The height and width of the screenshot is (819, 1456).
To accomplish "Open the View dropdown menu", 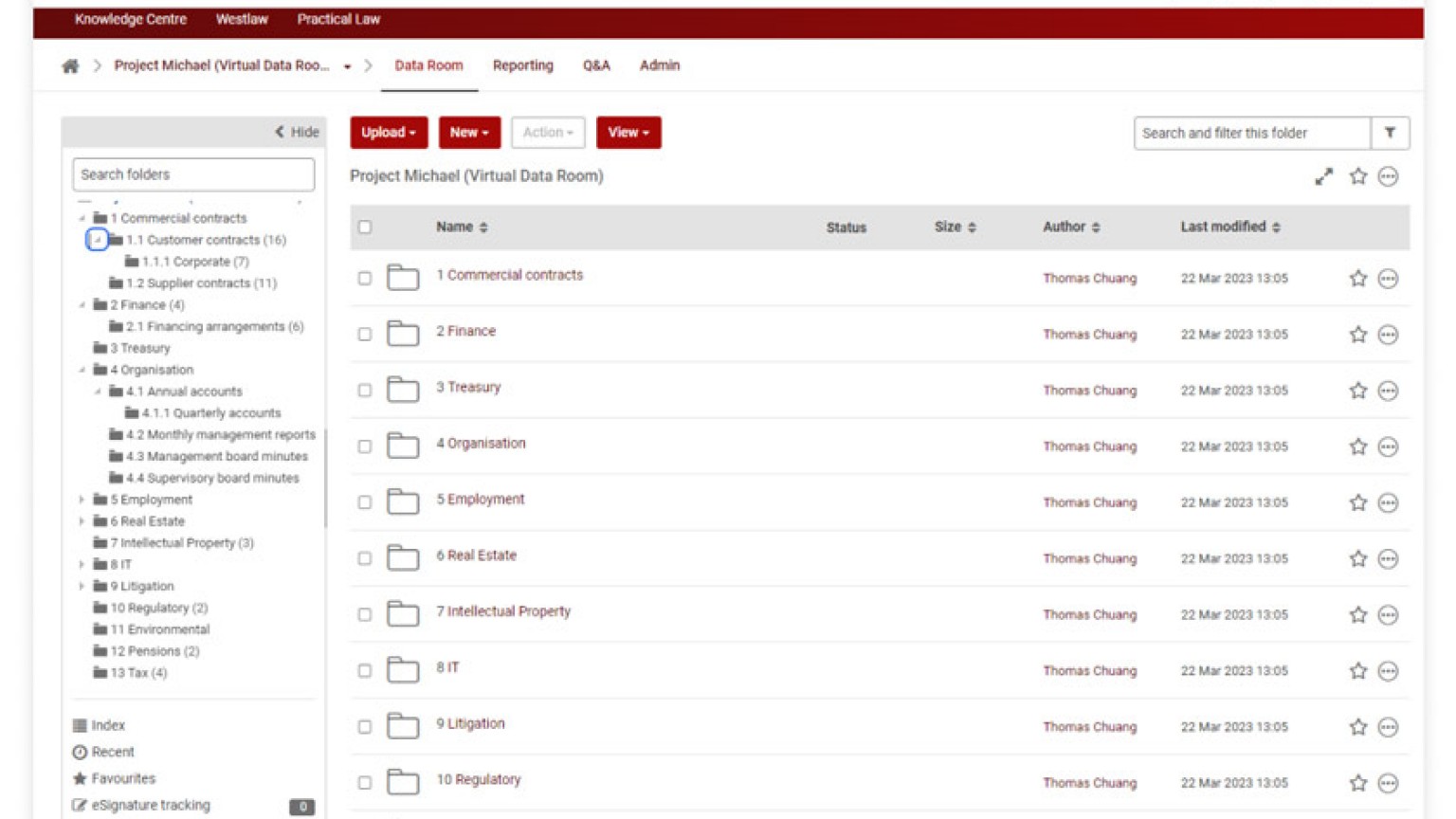I will click(628, 133).
